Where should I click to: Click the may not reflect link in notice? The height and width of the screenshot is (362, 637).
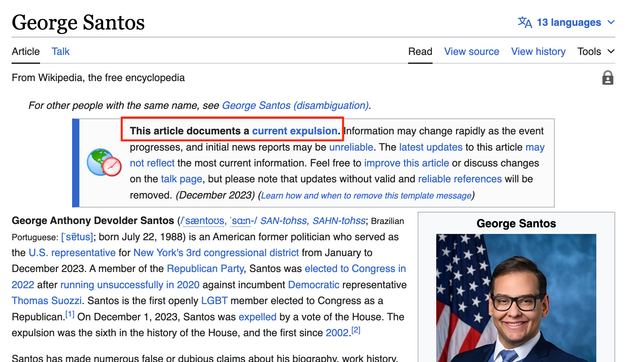coord(337,155)
